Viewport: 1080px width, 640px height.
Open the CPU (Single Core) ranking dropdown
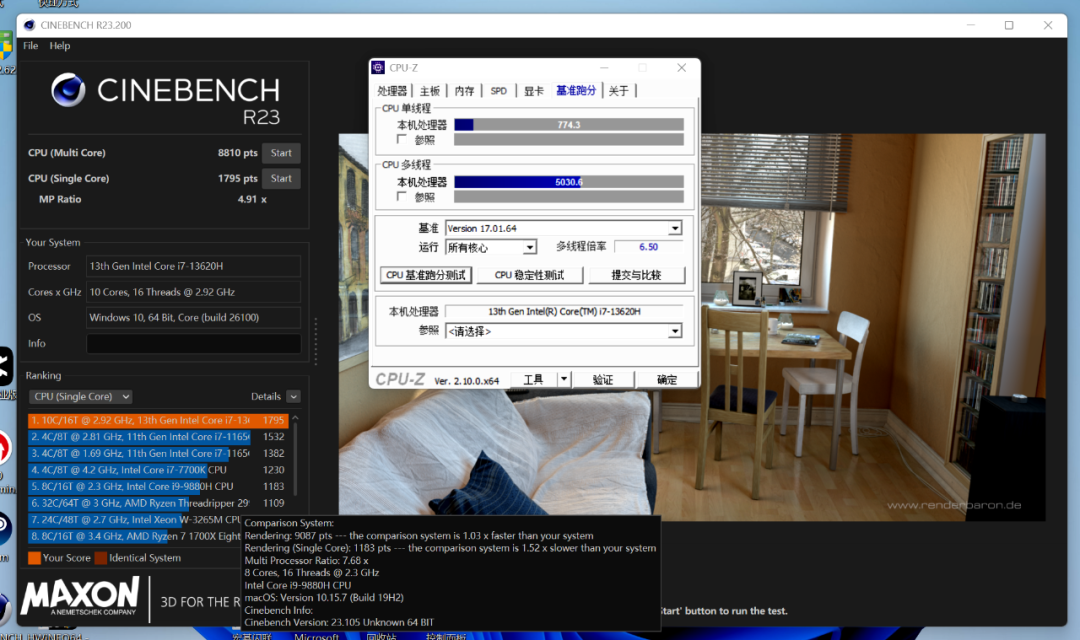click(81, 397)
